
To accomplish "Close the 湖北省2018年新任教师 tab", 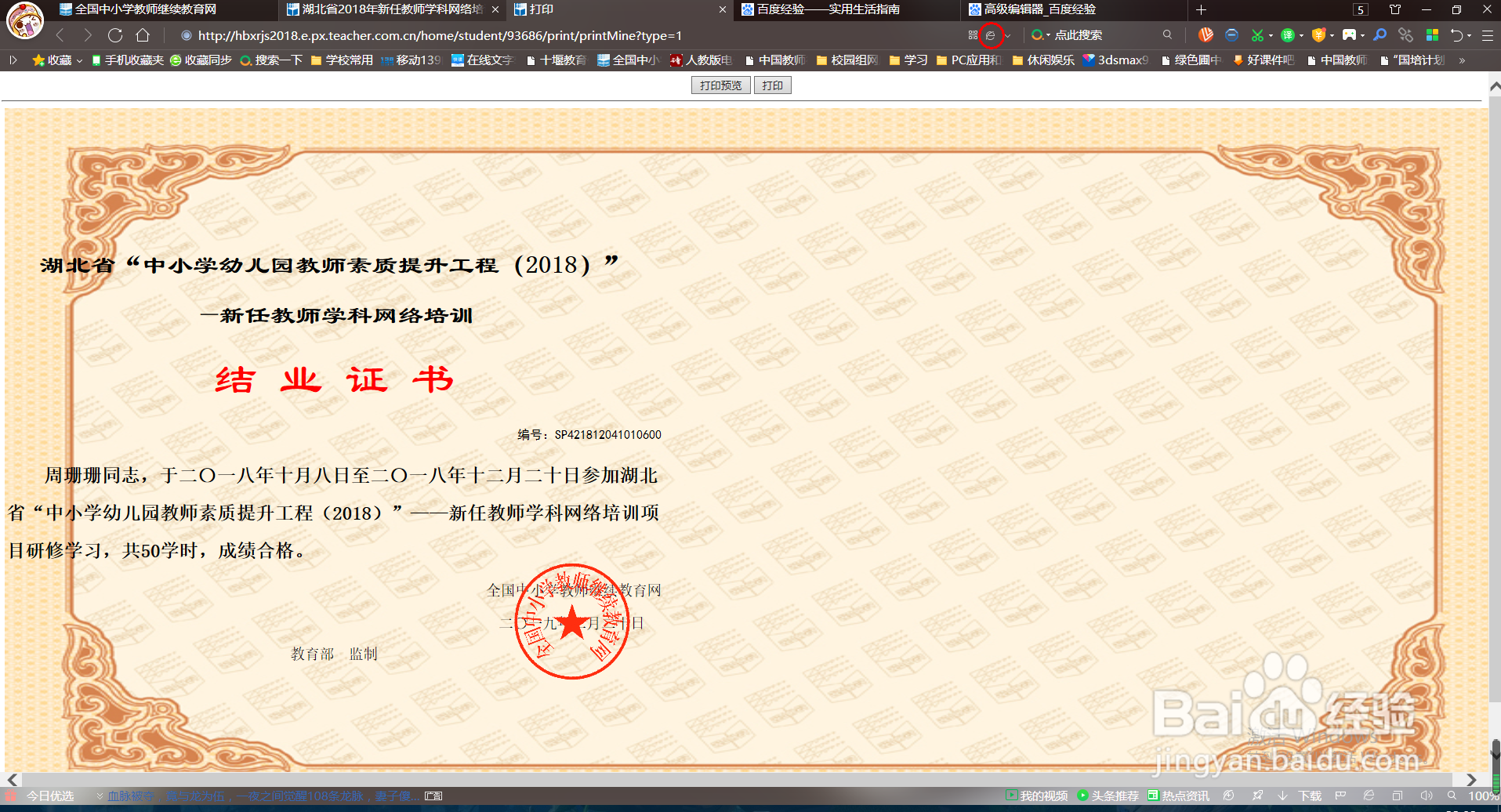I will [x=495, y=9].
